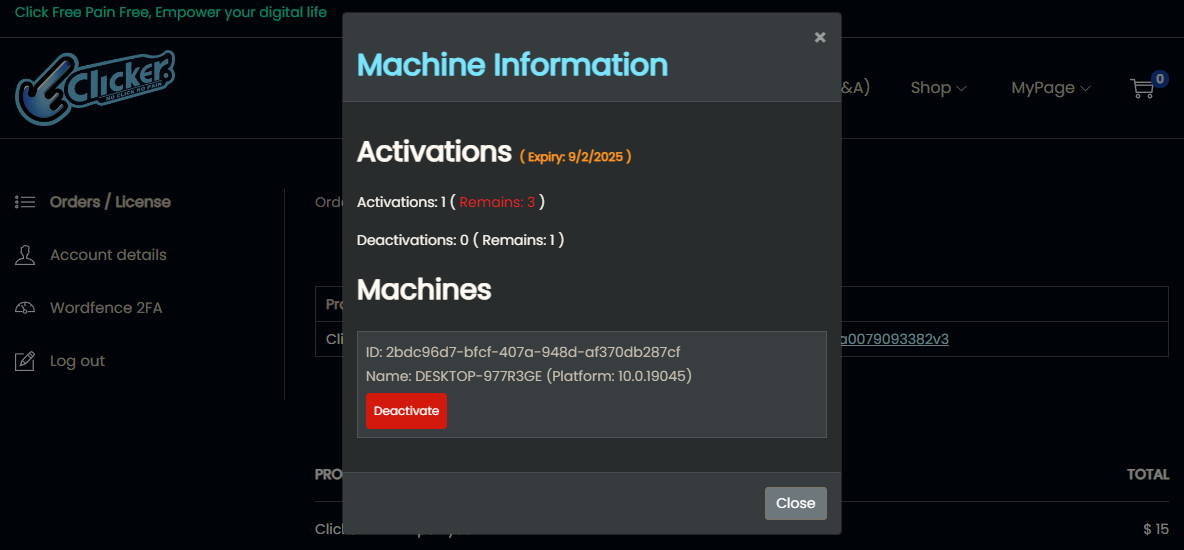Click the Machines heading
This screenshot has height=550, width=1184.
[424, 289]
